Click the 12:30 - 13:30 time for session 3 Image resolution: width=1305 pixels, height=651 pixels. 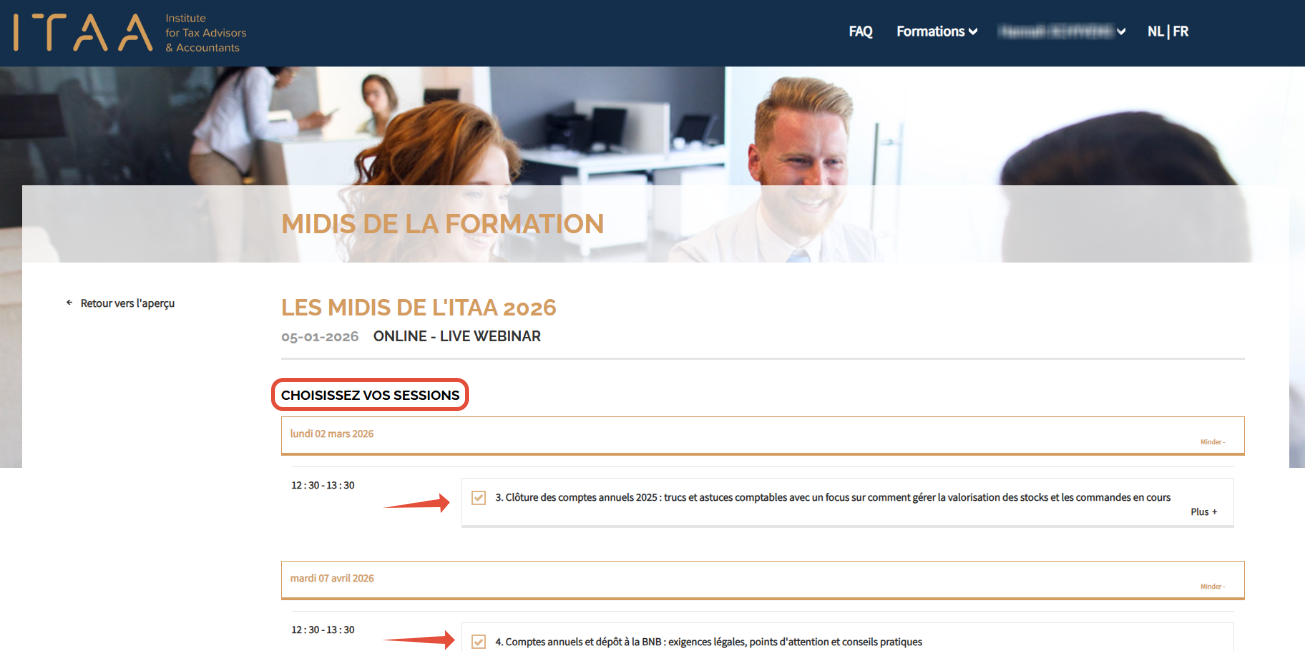pyautogui.click(x=323, y=486)
